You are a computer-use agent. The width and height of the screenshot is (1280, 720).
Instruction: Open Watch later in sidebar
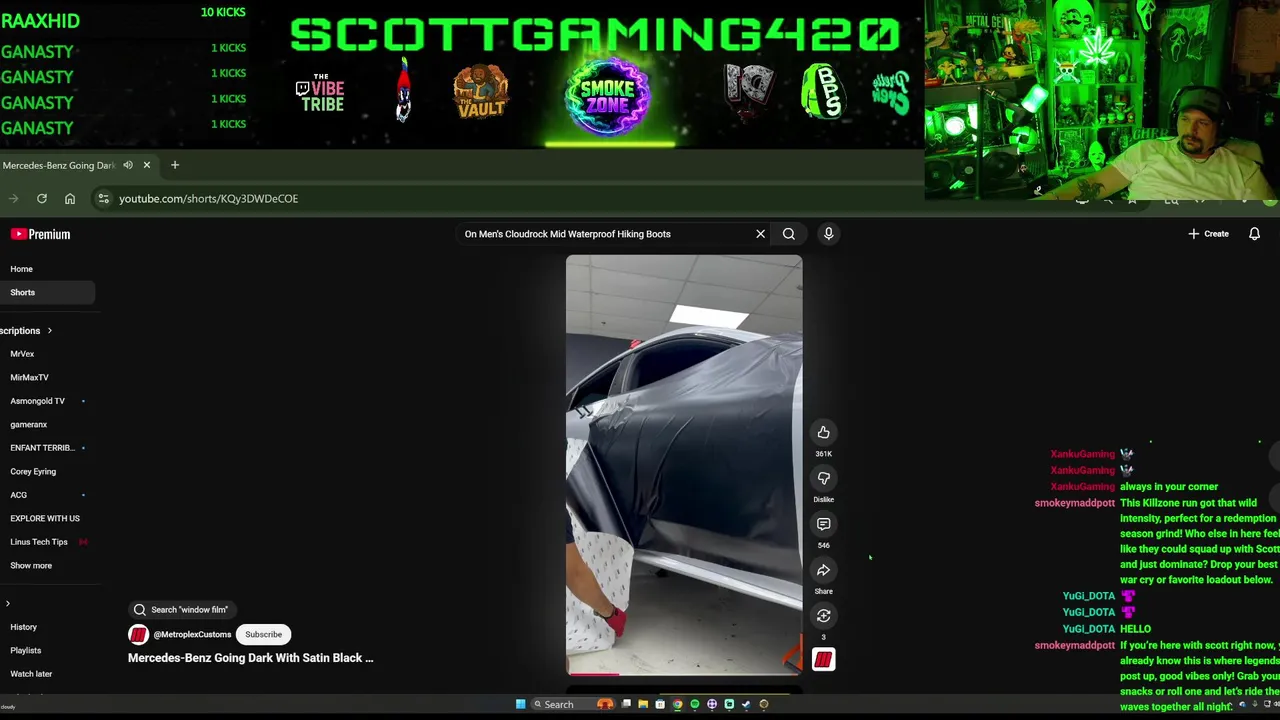(x=31, y=674)
